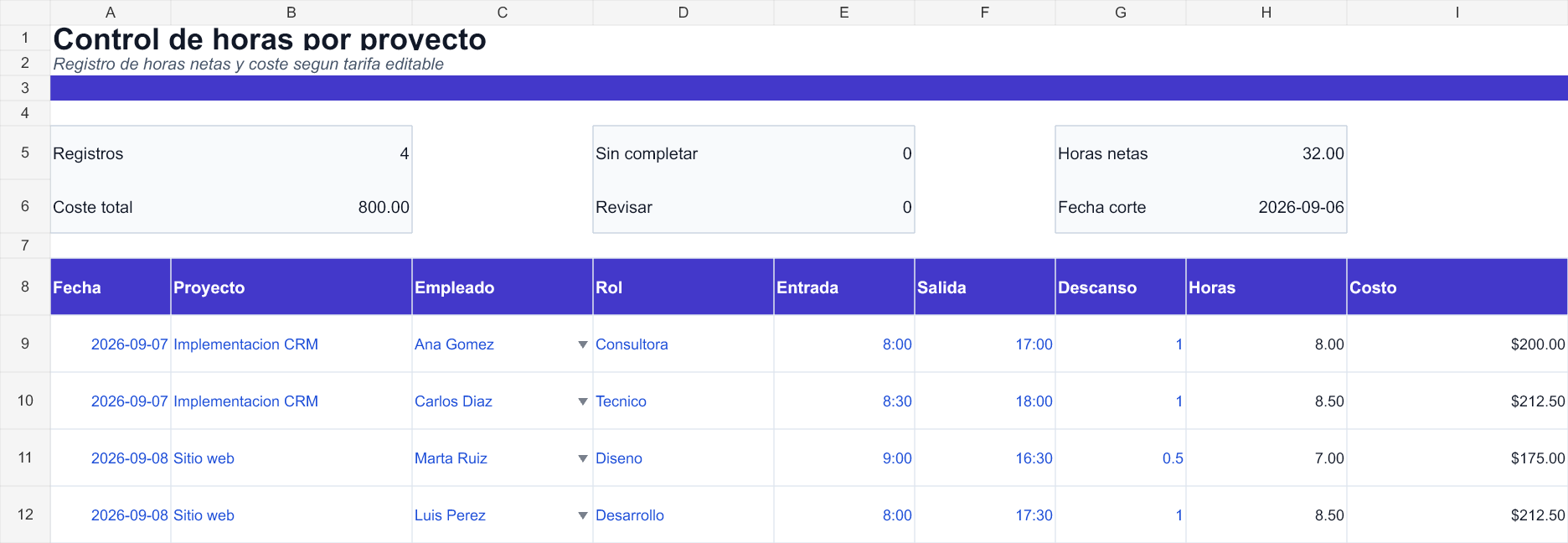The image size is (1568, 543).
Task: Click the entry time 8:30 cell
Action: (844, 401)
